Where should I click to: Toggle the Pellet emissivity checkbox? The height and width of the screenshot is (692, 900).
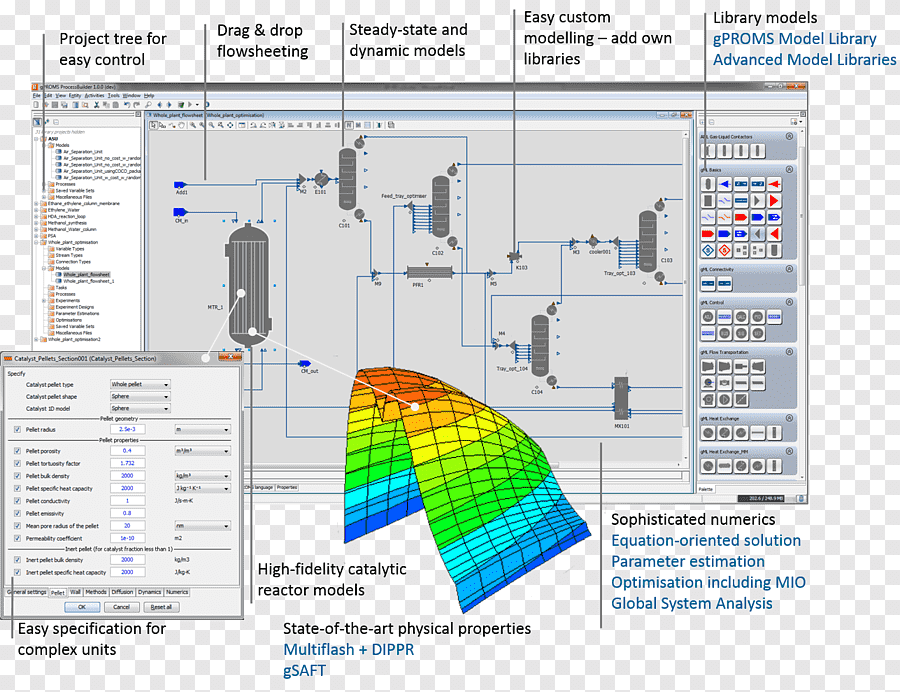click(x=17, y=513)
